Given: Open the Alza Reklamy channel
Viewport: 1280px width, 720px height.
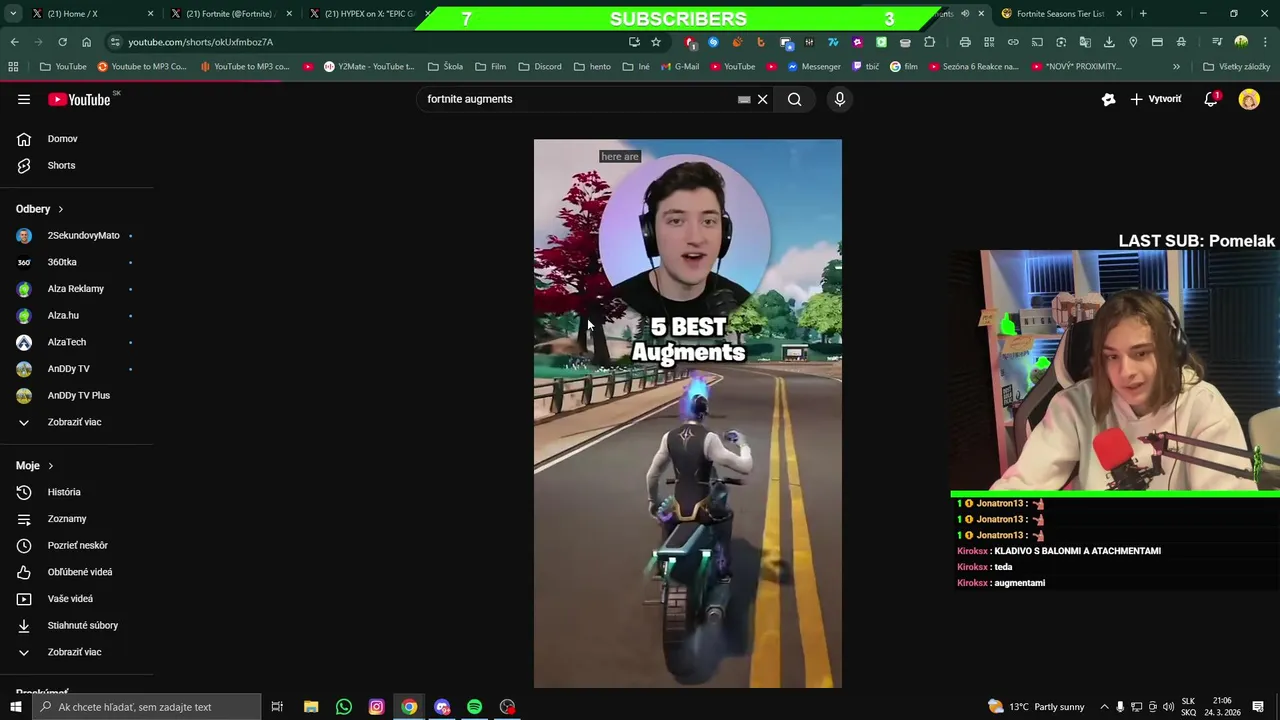Looking at the screenshot, I should click(x=76, y=289).
